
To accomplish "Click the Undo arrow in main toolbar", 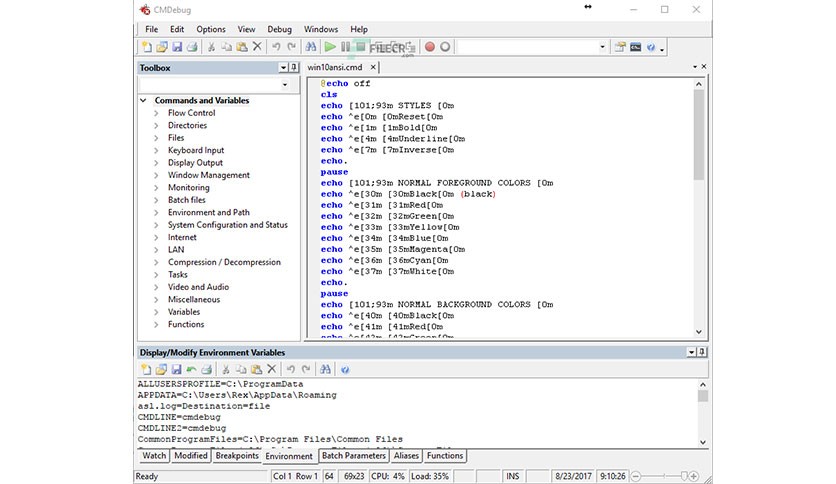I will 276,47.
